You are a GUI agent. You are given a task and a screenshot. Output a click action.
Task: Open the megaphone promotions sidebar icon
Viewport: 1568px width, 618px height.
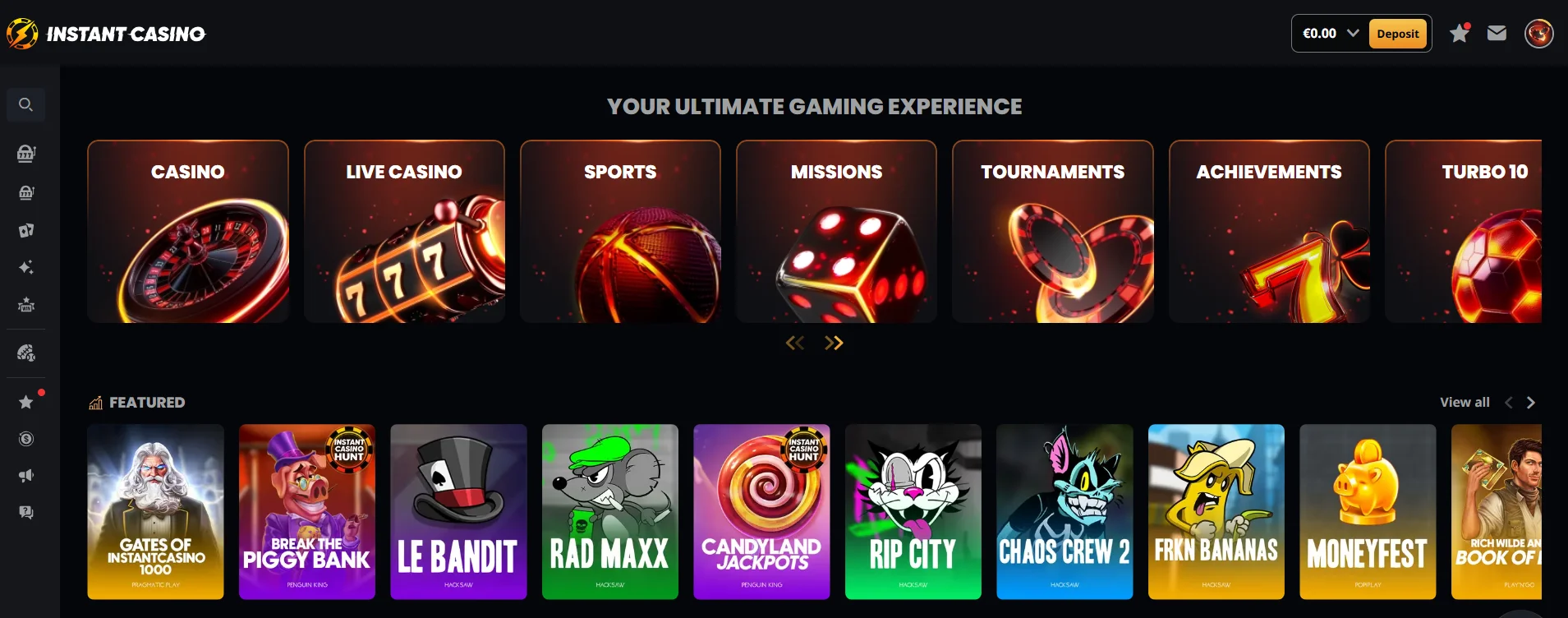tap(26, 476)
